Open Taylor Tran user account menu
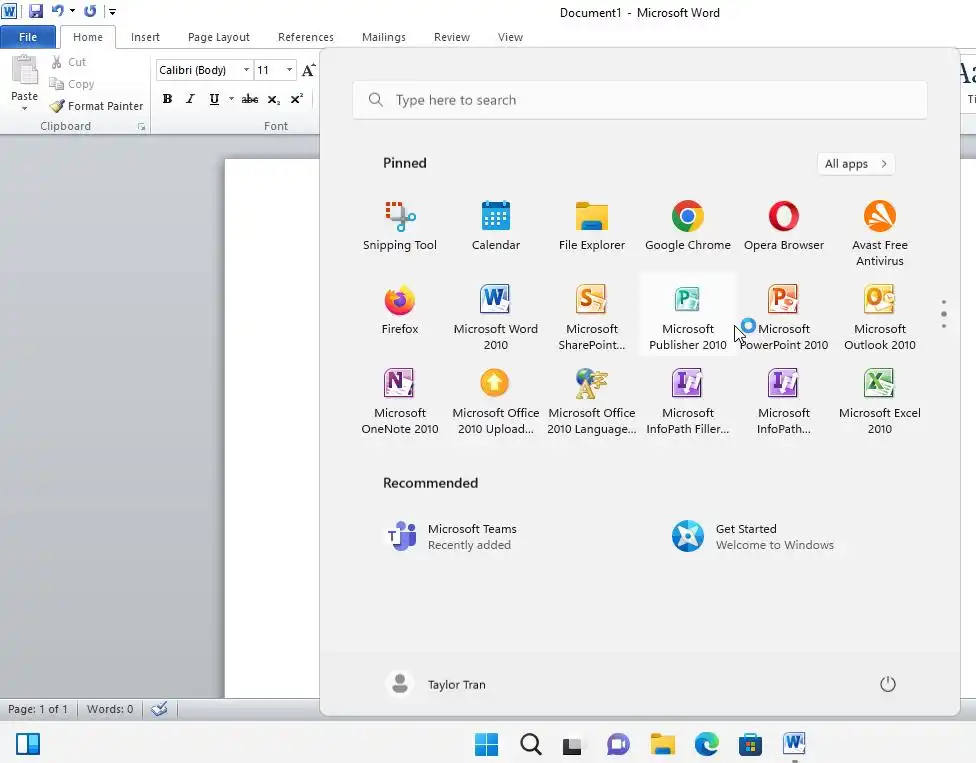This screenshot has width=976, height=763. (x=436, y=684)
